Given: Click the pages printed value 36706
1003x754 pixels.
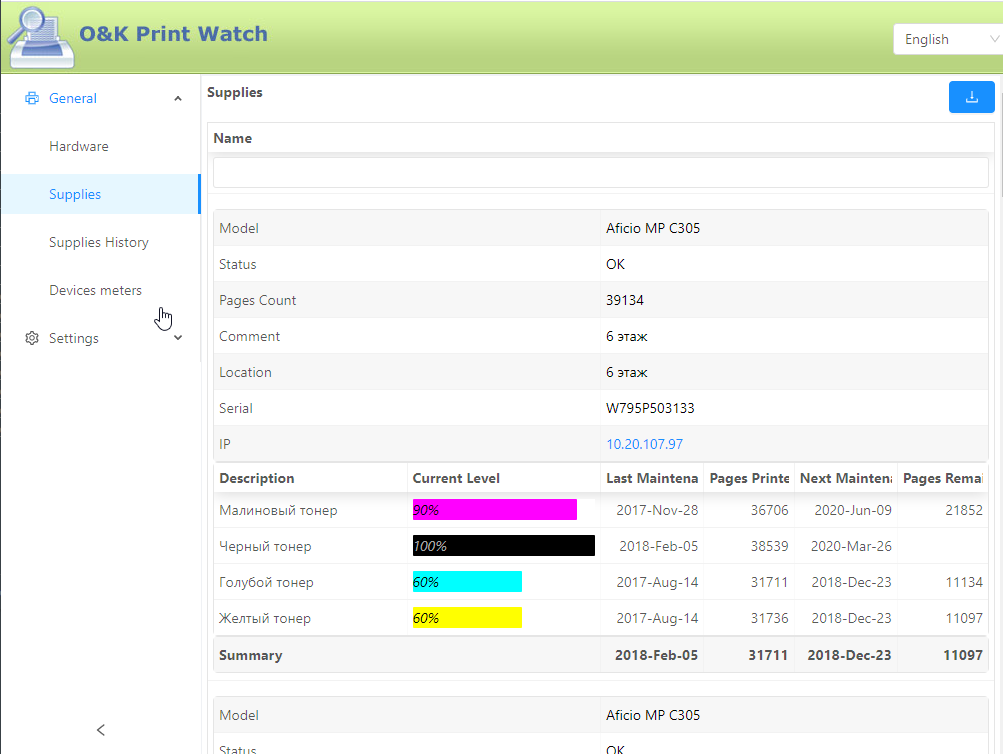Looking at the screenshot, I should [x=770, y=510].
